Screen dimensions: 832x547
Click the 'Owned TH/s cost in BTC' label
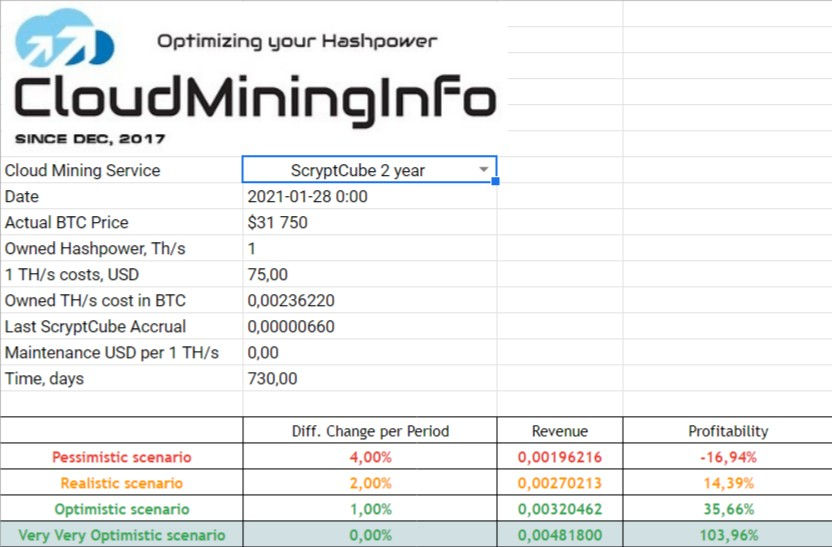click(x=95, y=300)
